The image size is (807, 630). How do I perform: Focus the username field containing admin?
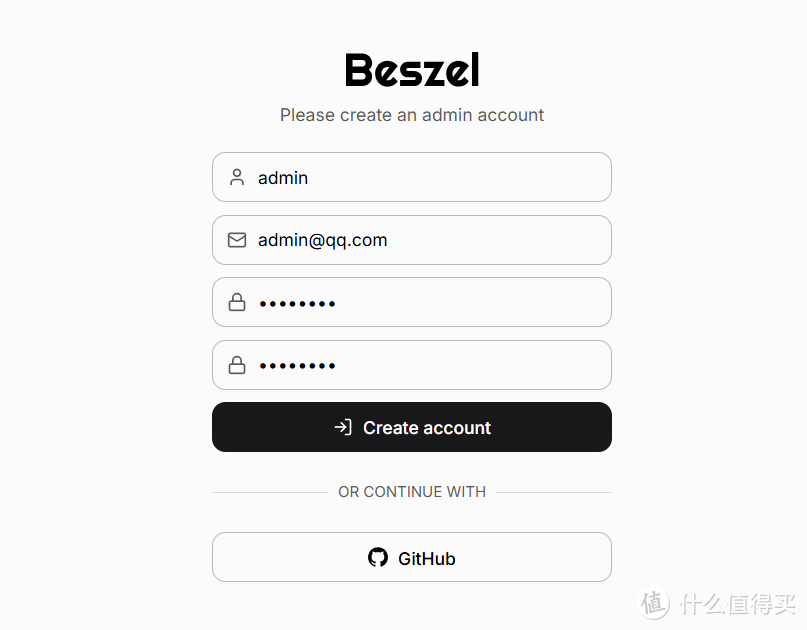point(430,177)
